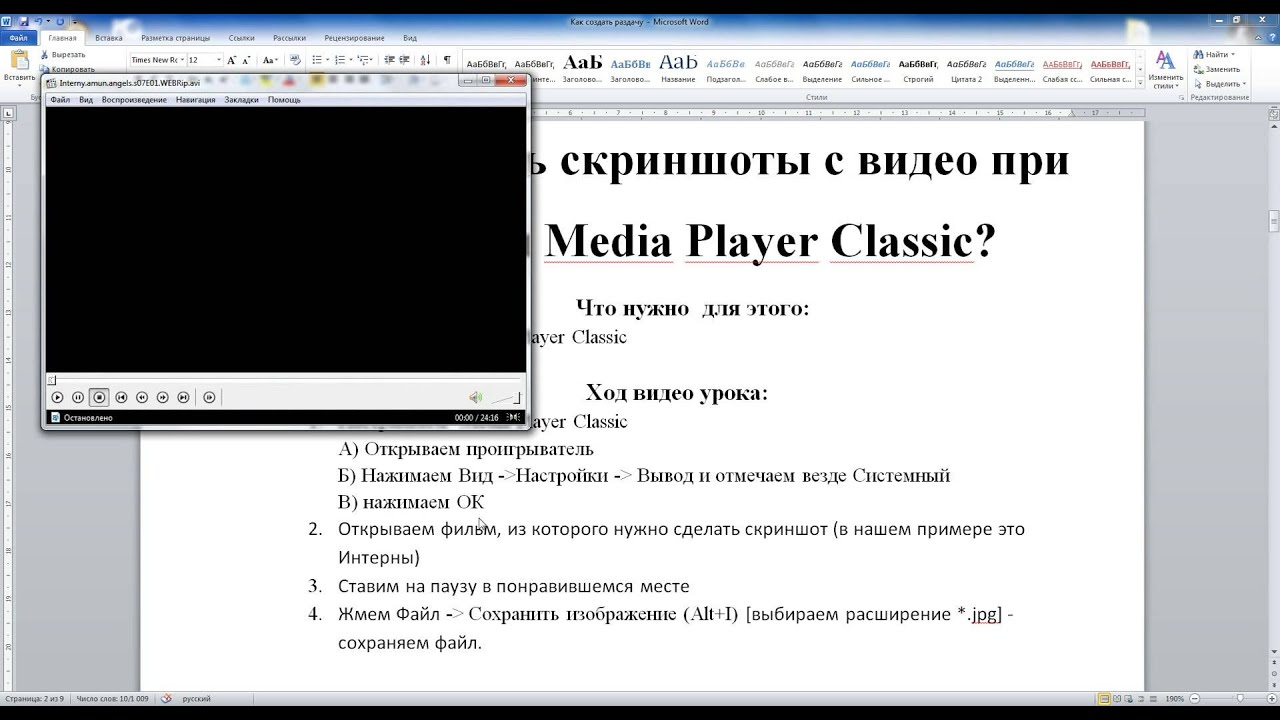The height and width of the screenshot is (720, 1280).
Task: Mute audio with the speaker icon
Action: click(476, 397)
